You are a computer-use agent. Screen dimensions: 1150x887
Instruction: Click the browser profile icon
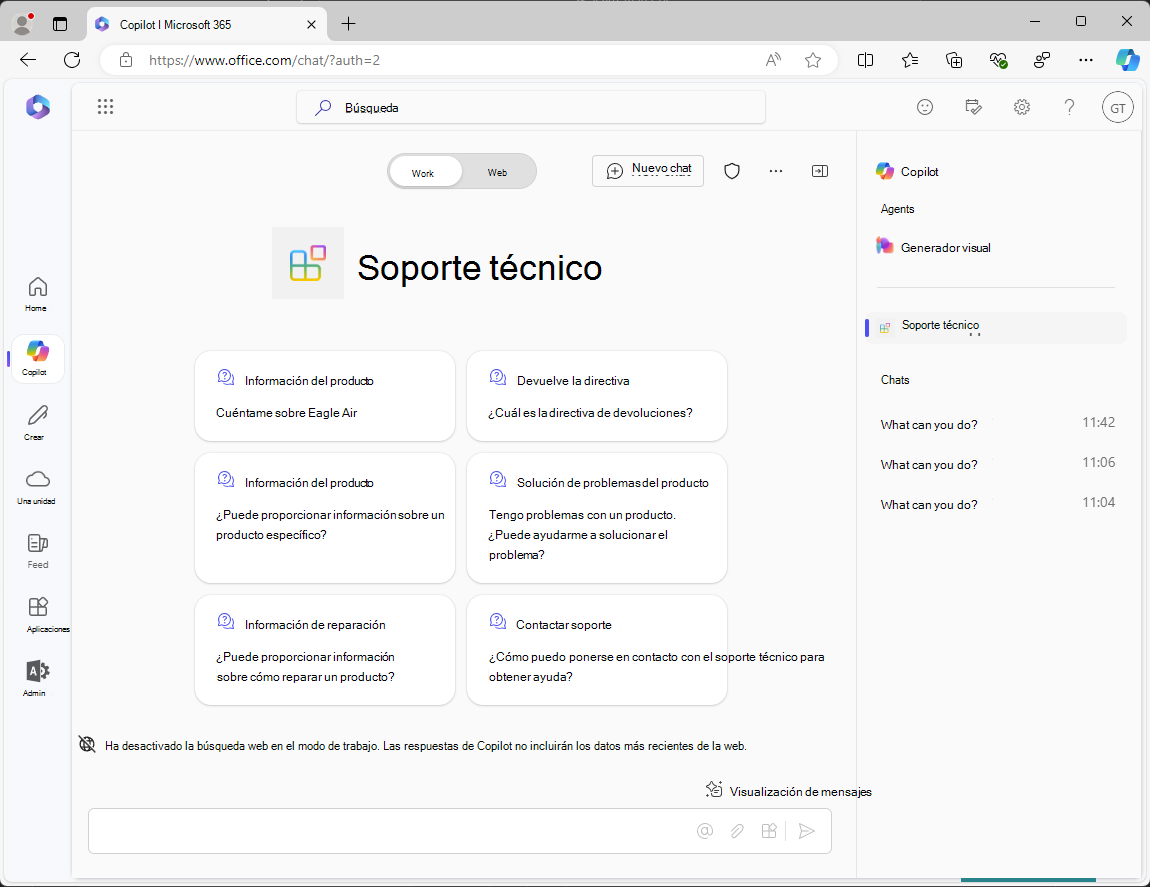(23, 24)
